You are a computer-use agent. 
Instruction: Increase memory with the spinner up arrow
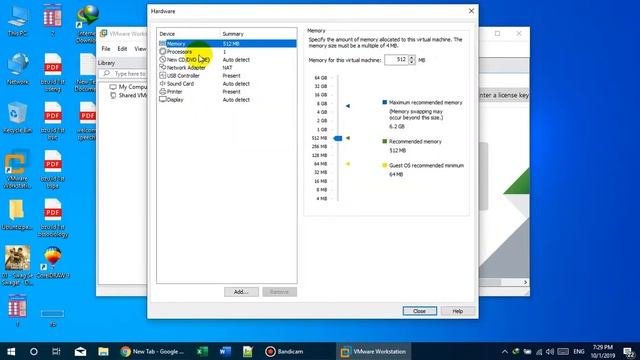click(411, 58)
